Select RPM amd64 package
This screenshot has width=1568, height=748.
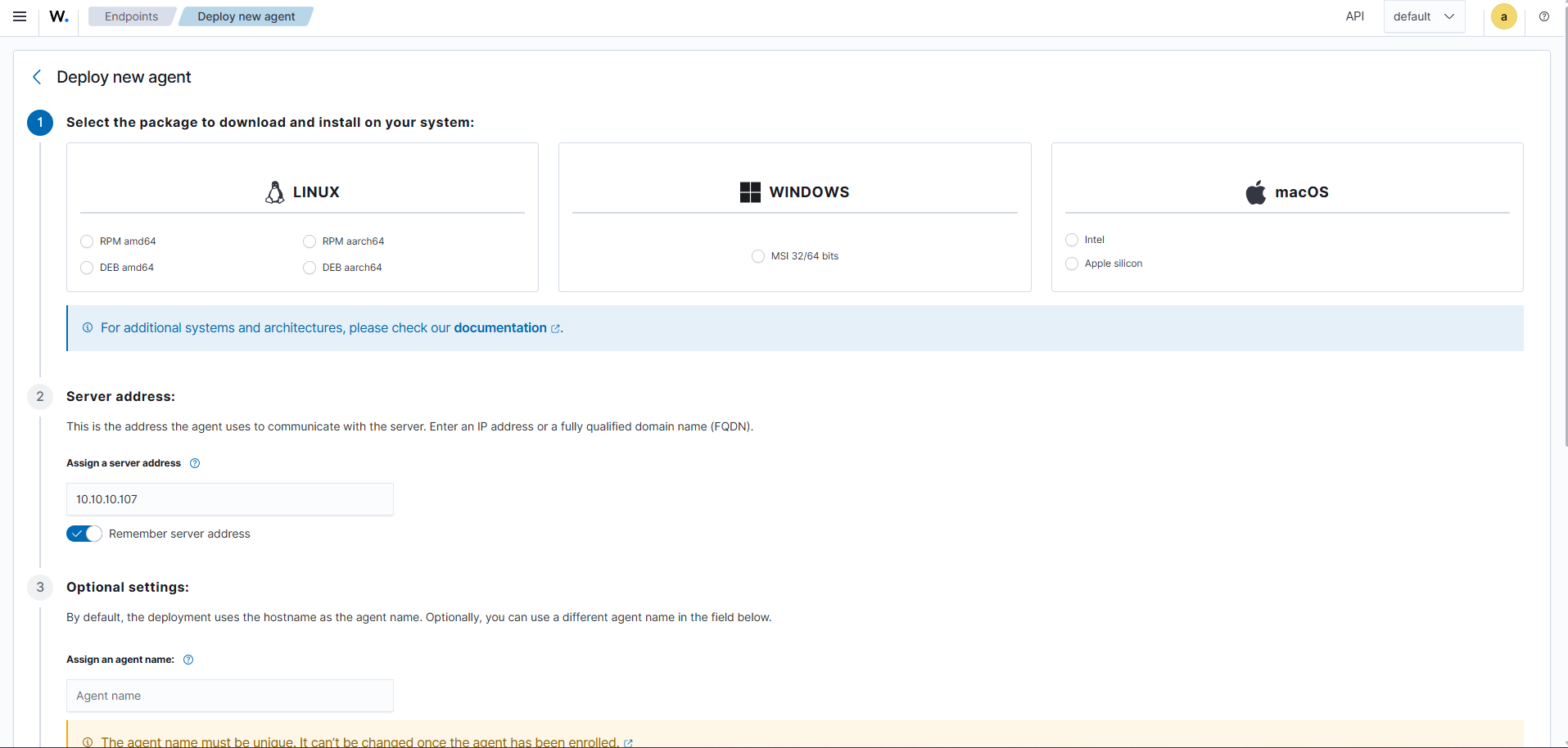(x=87, y=241)
